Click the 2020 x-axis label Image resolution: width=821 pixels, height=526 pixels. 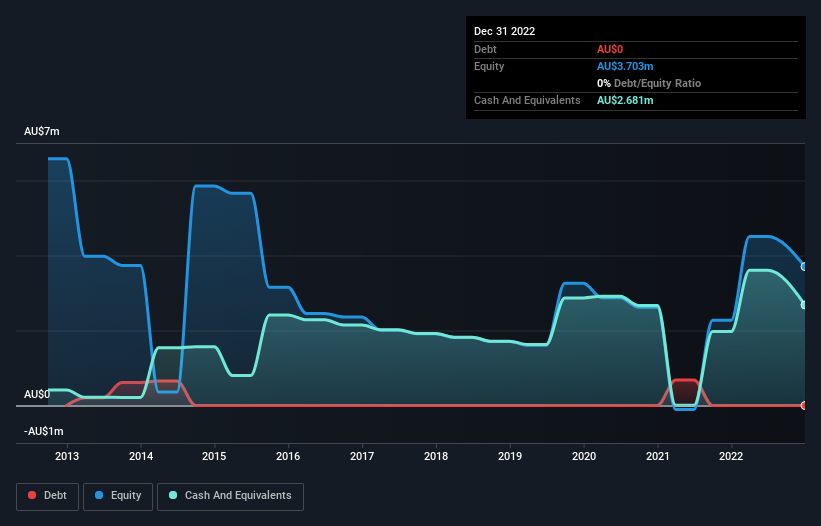tap(584, 456)
